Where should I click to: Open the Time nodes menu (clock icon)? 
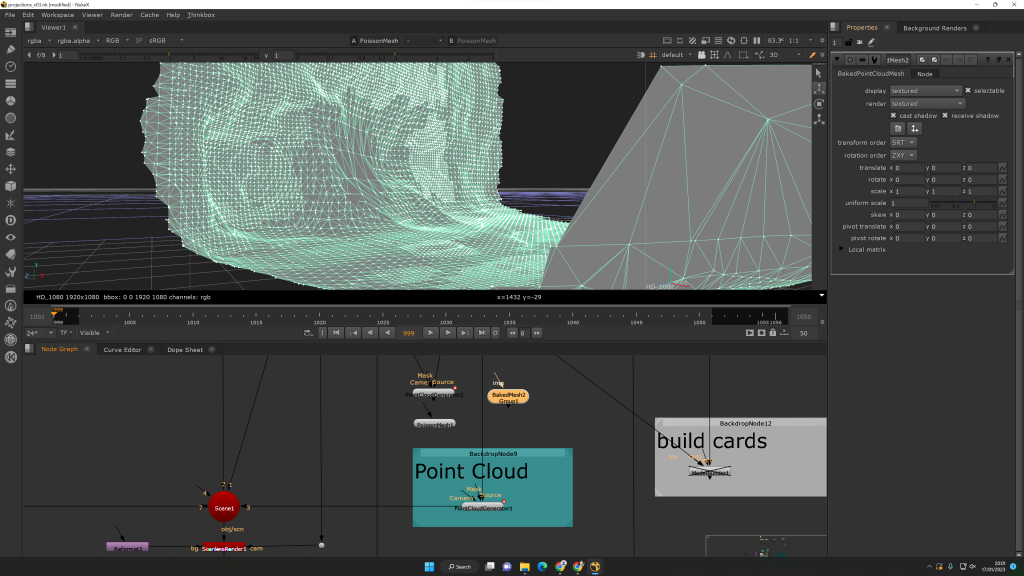pos(10,66)
